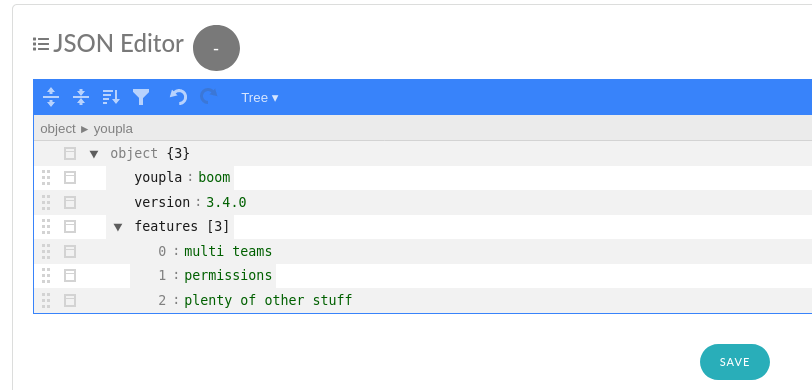Screen dimensions: 812x390
Task: Open the Tree mode dropdown
Action: (260, 97)
